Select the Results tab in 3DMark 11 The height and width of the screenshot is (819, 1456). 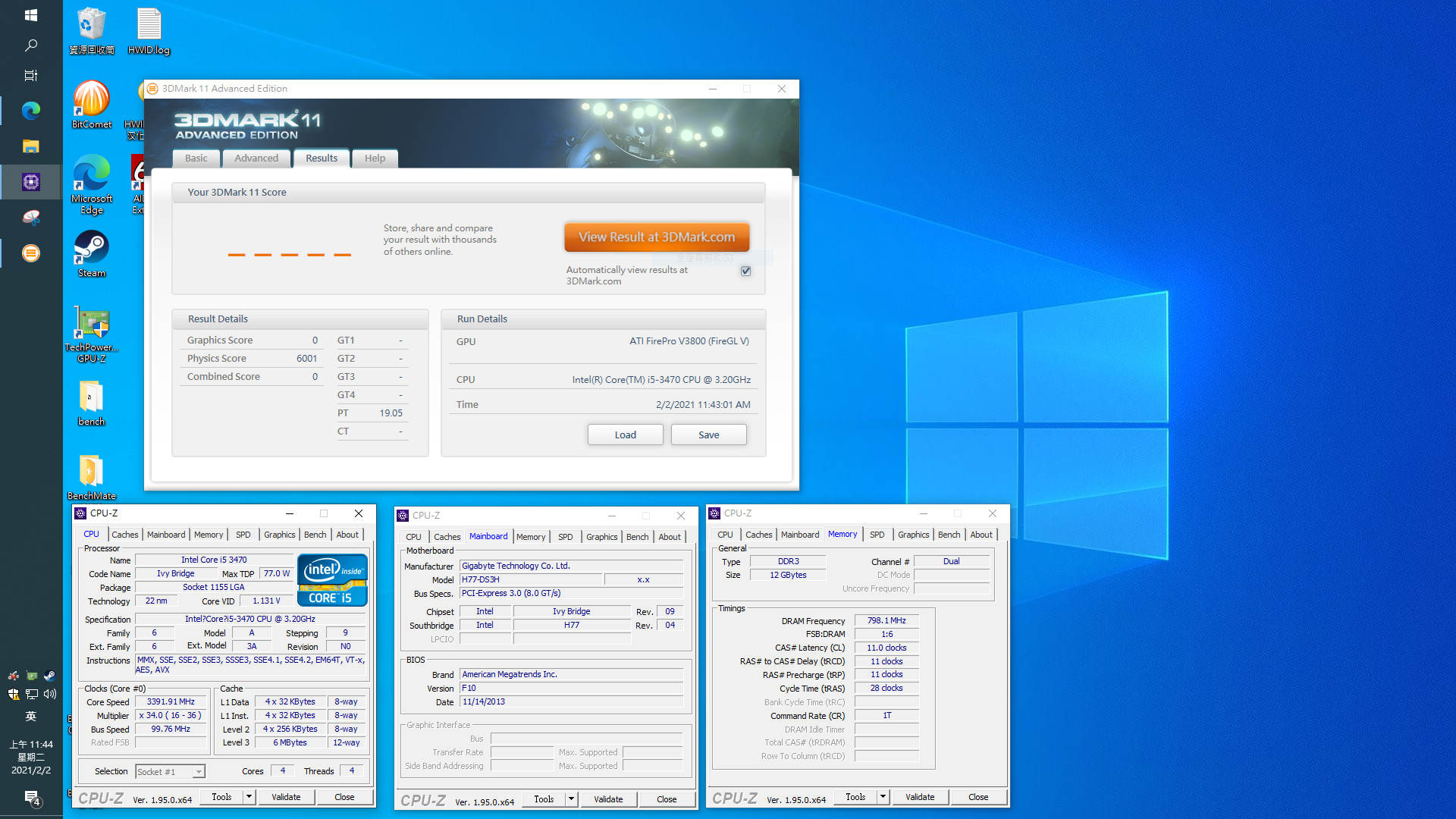(322, 158)
